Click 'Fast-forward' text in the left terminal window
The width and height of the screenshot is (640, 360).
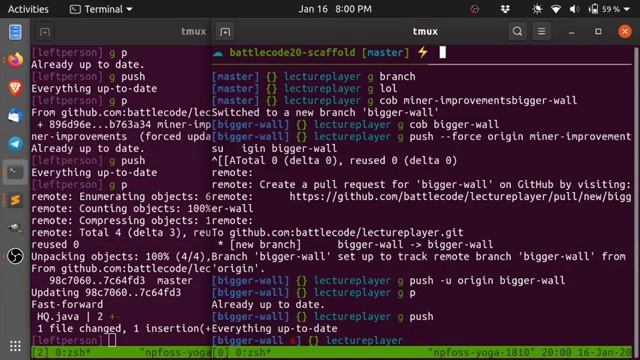click(67, 304)
